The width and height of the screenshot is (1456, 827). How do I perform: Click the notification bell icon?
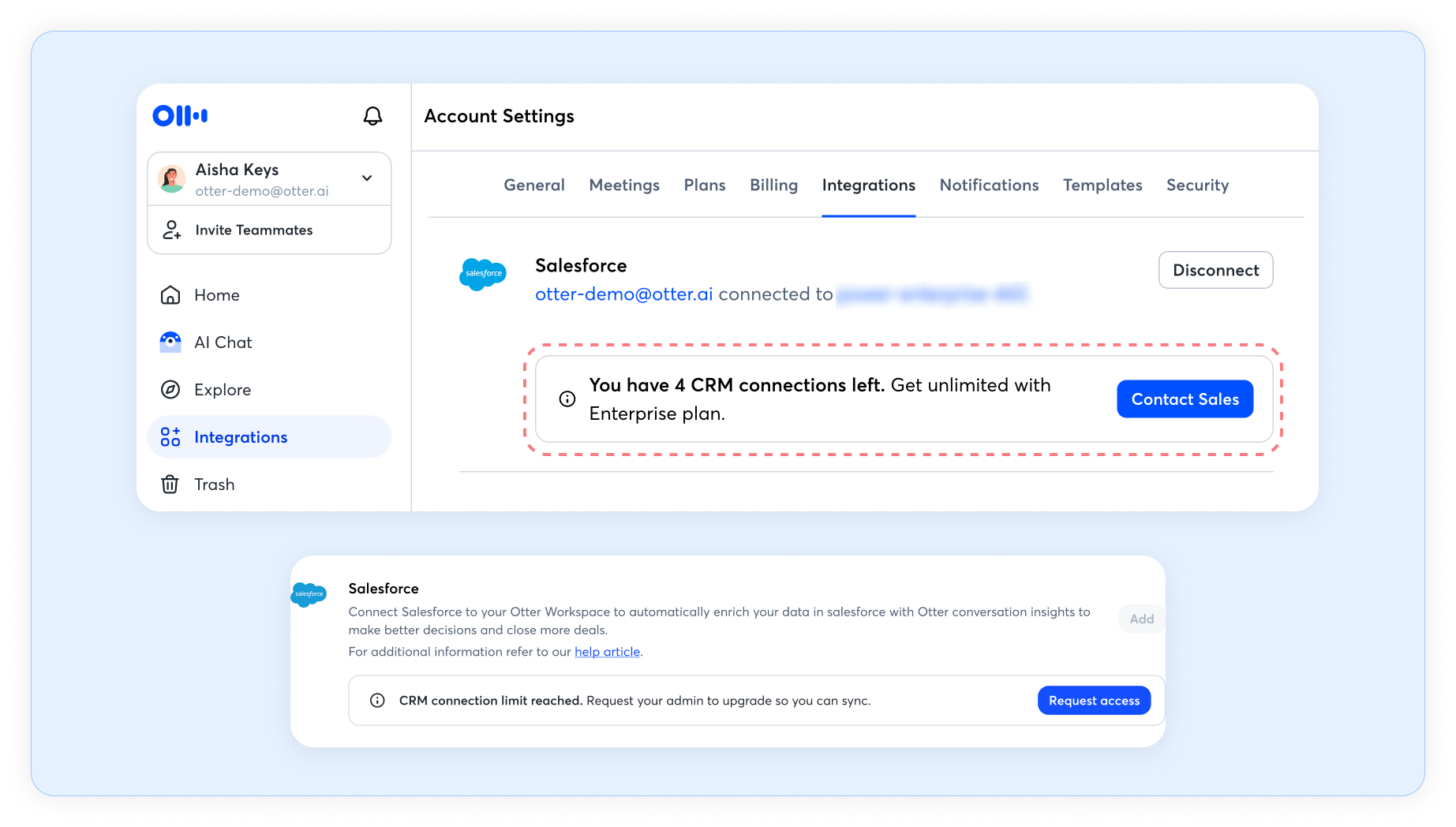coord(372,116)
